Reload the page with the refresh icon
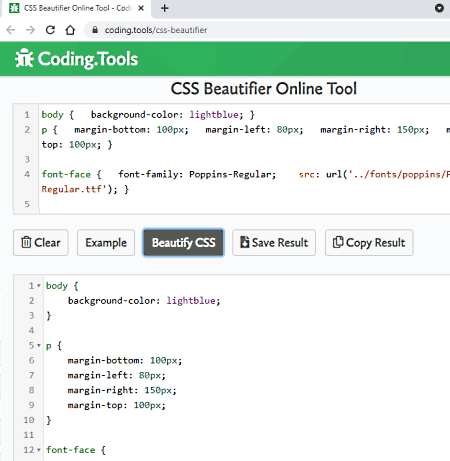Viewport: 450px width, 461px height. [50, 30]
